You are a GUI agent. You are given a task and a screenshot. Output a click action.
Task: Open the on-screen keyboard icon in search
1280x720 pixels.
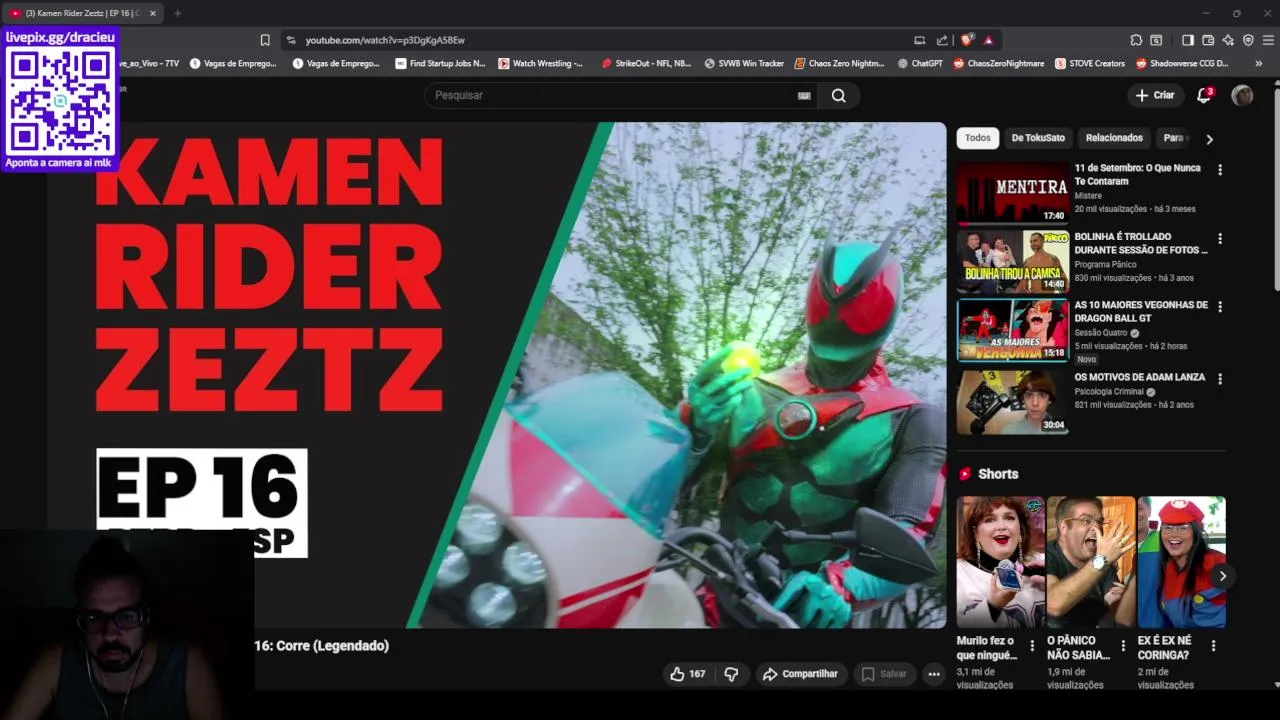[804, 96]
